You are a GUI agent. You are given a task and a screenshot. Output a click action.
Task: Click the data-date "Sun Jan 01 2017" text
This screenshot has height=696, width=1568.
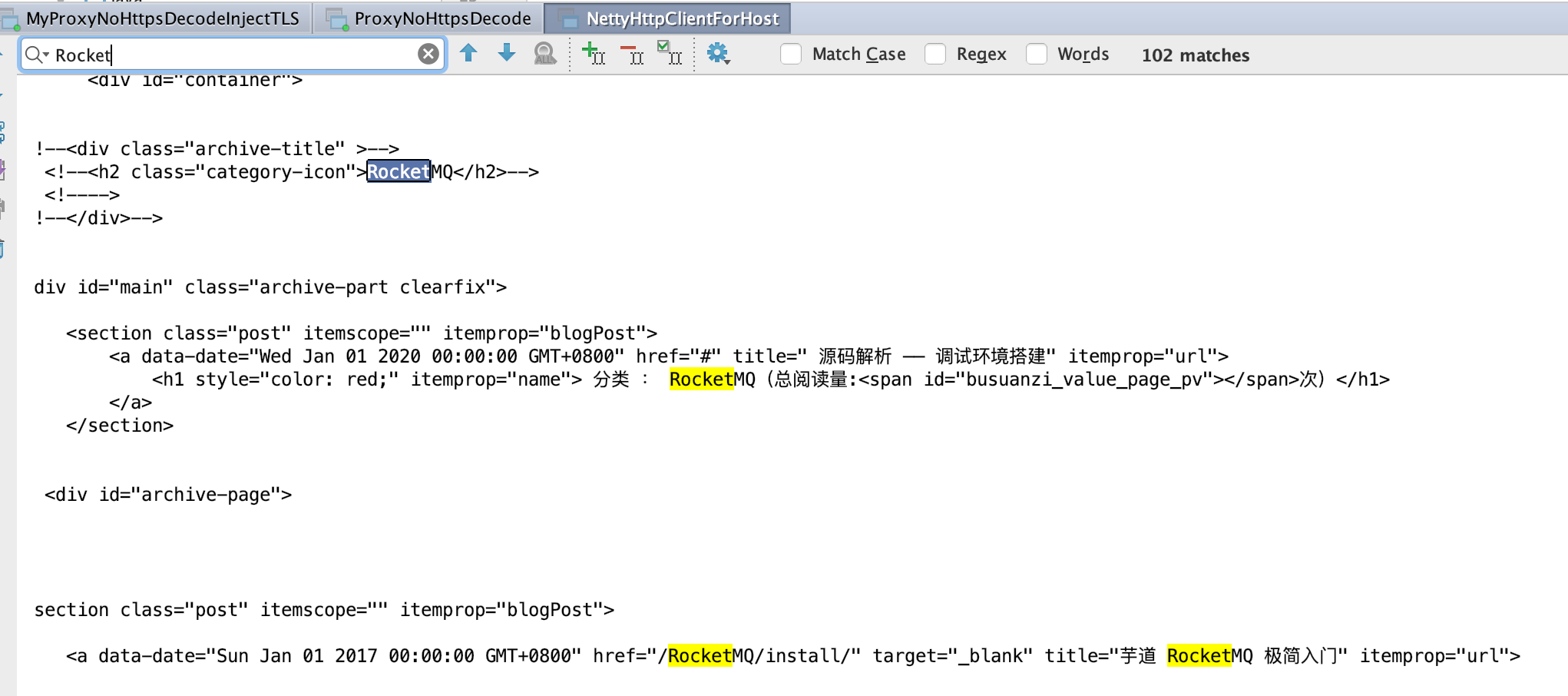(297, 655)
